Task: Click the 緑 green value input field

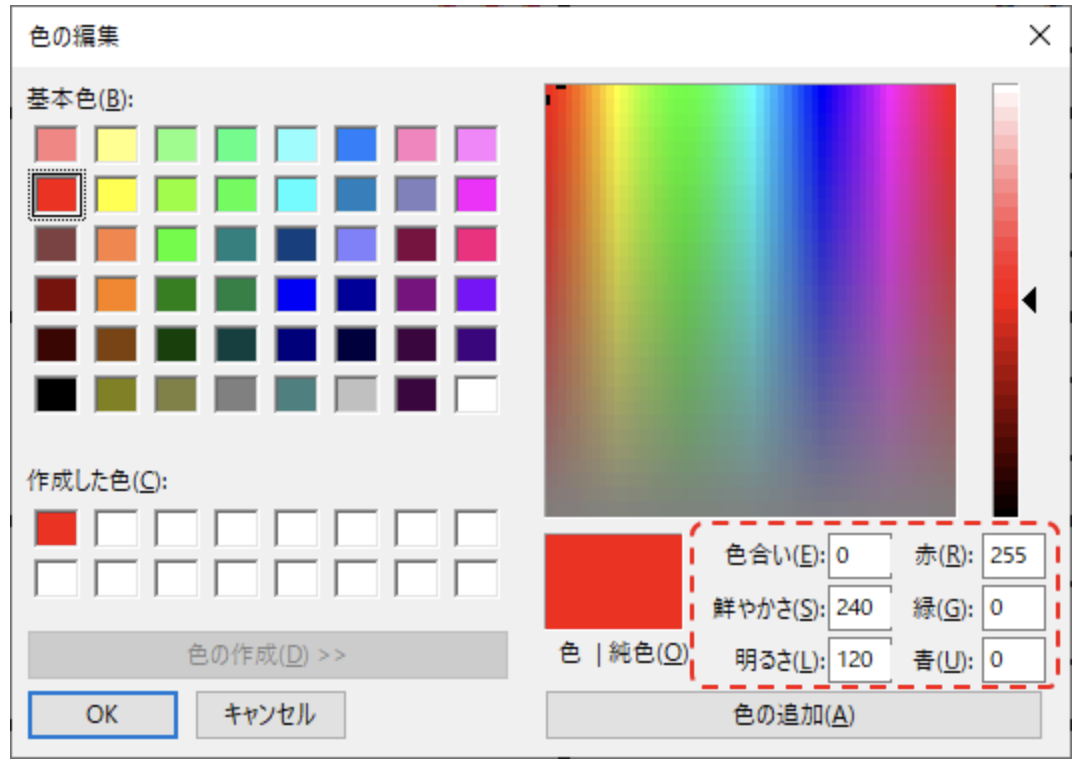Action: click(1013, 607)
